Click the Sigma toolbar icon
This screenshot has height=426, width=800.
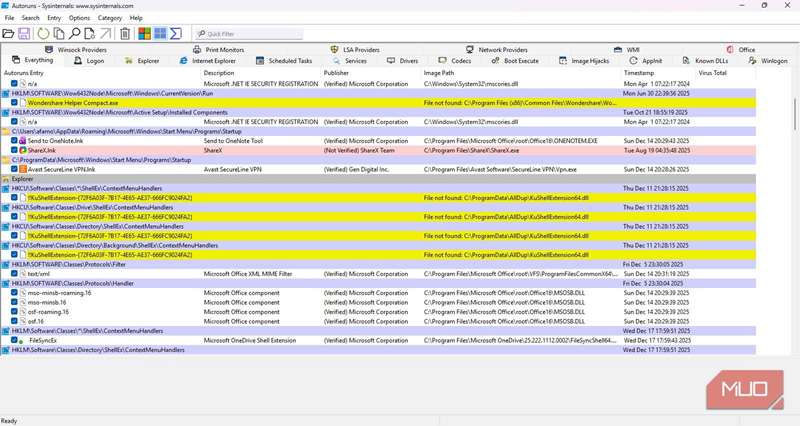176,34
